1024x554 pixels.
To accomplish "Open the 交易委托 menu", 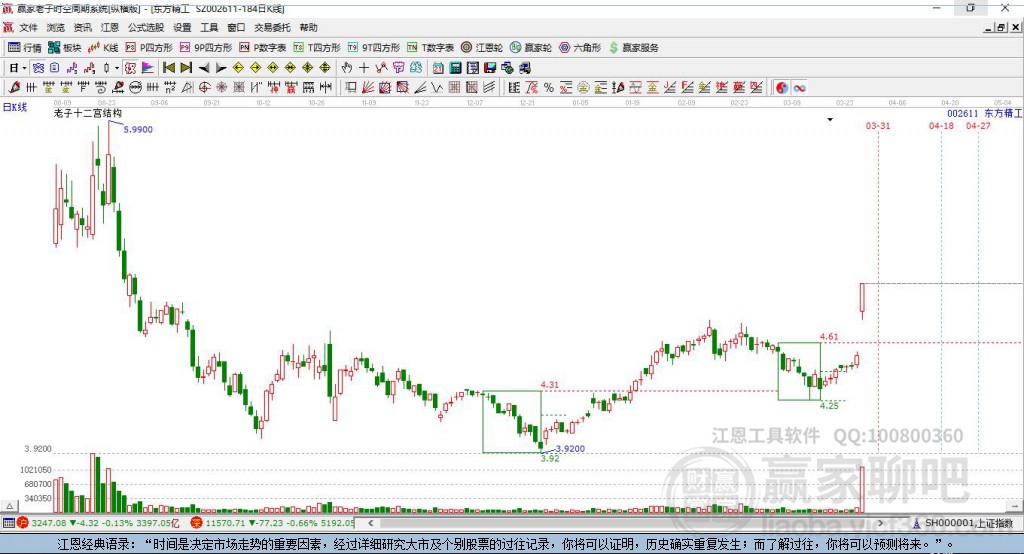I will click(272, 27).
